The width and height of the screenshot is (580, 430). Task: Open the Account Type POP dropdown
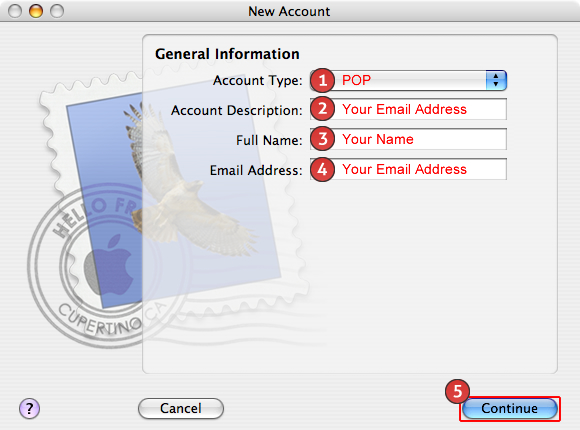coord(408,80)
